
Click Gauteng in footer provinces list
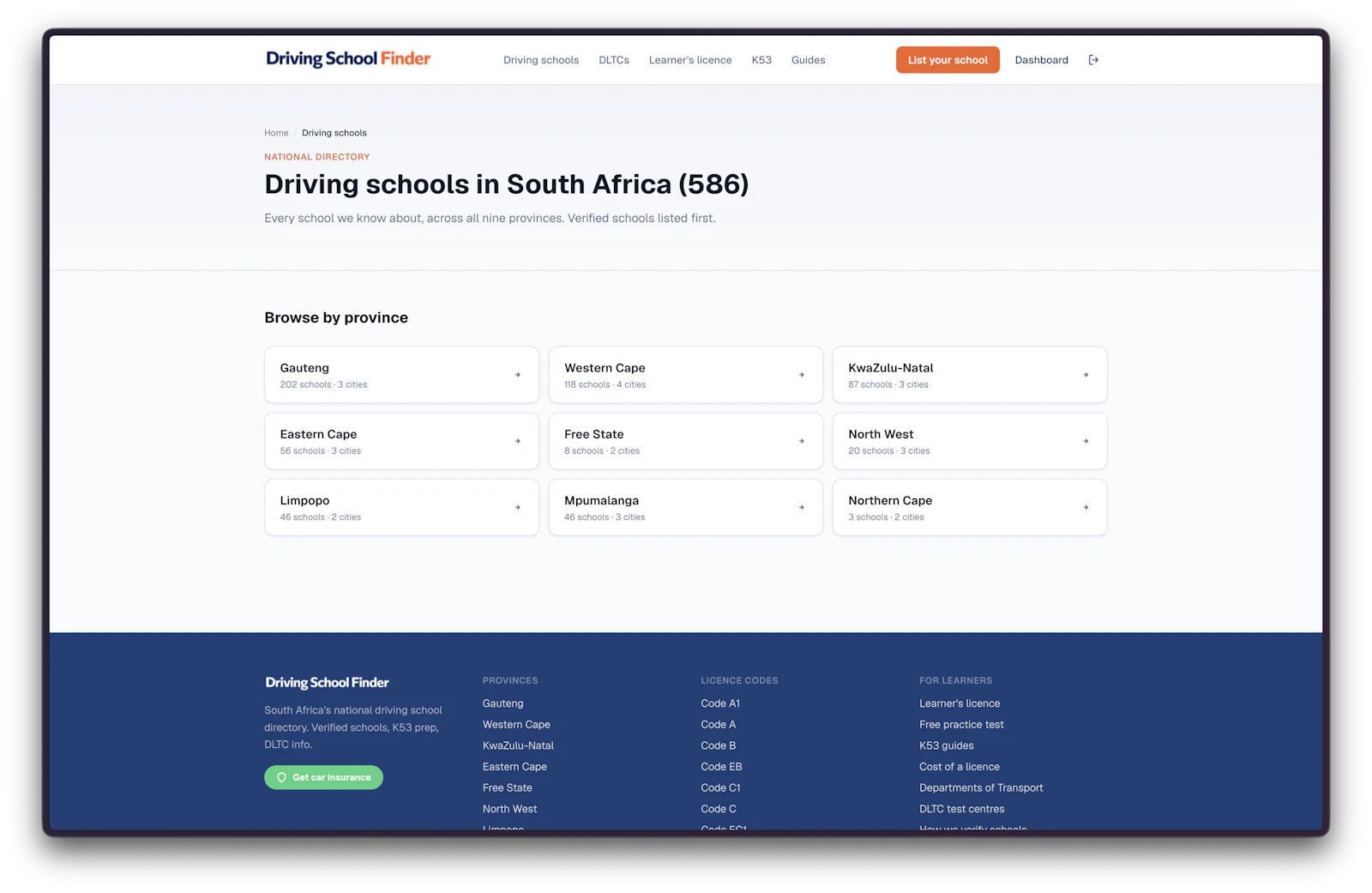502,703
